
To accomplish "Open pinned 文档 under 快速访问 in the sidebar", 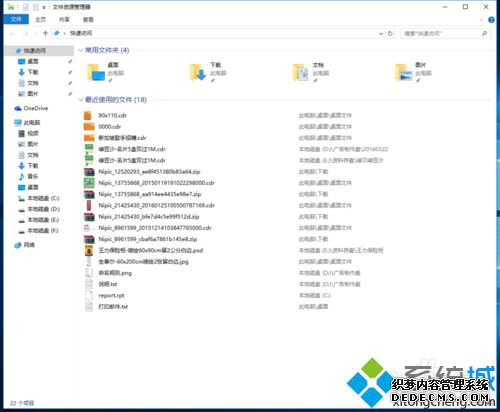I will [x=33, y=83].
